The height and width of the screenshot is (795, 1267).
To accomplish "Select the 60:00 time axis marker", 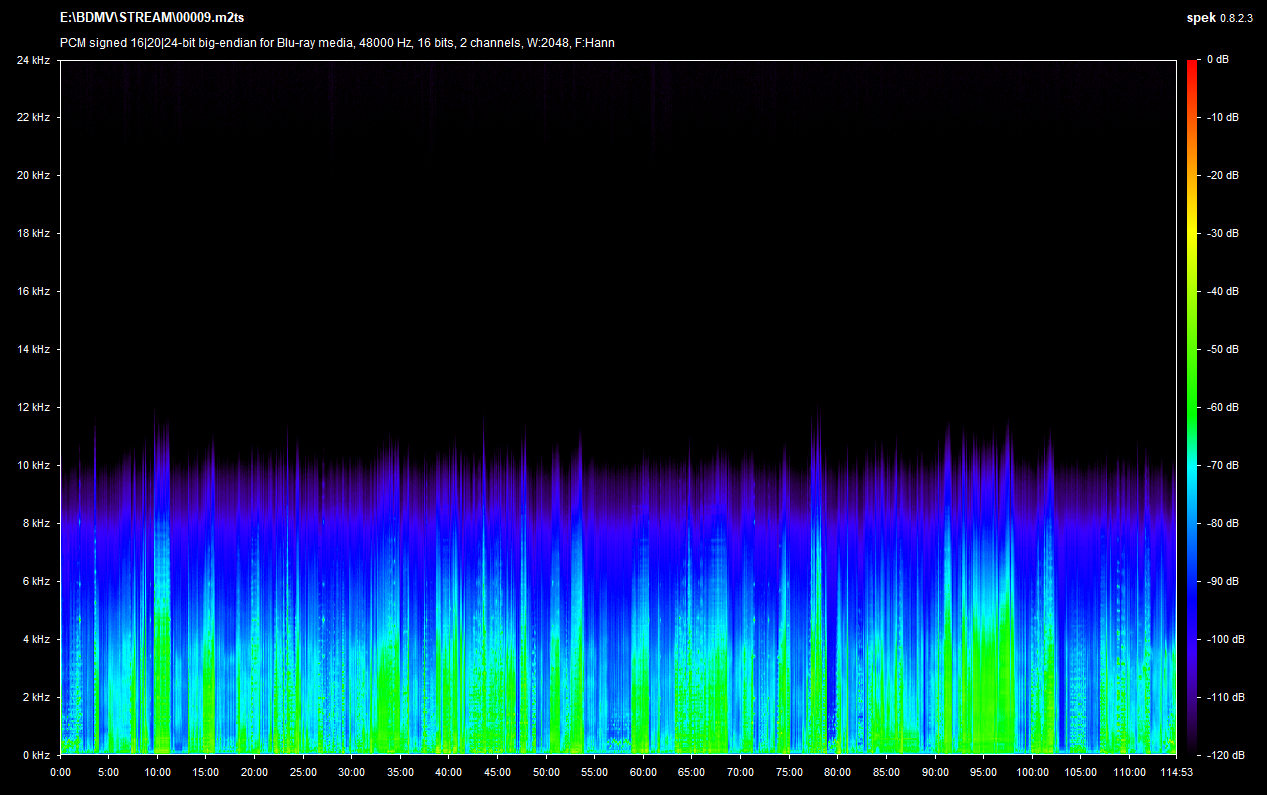I will click(643, 772).
